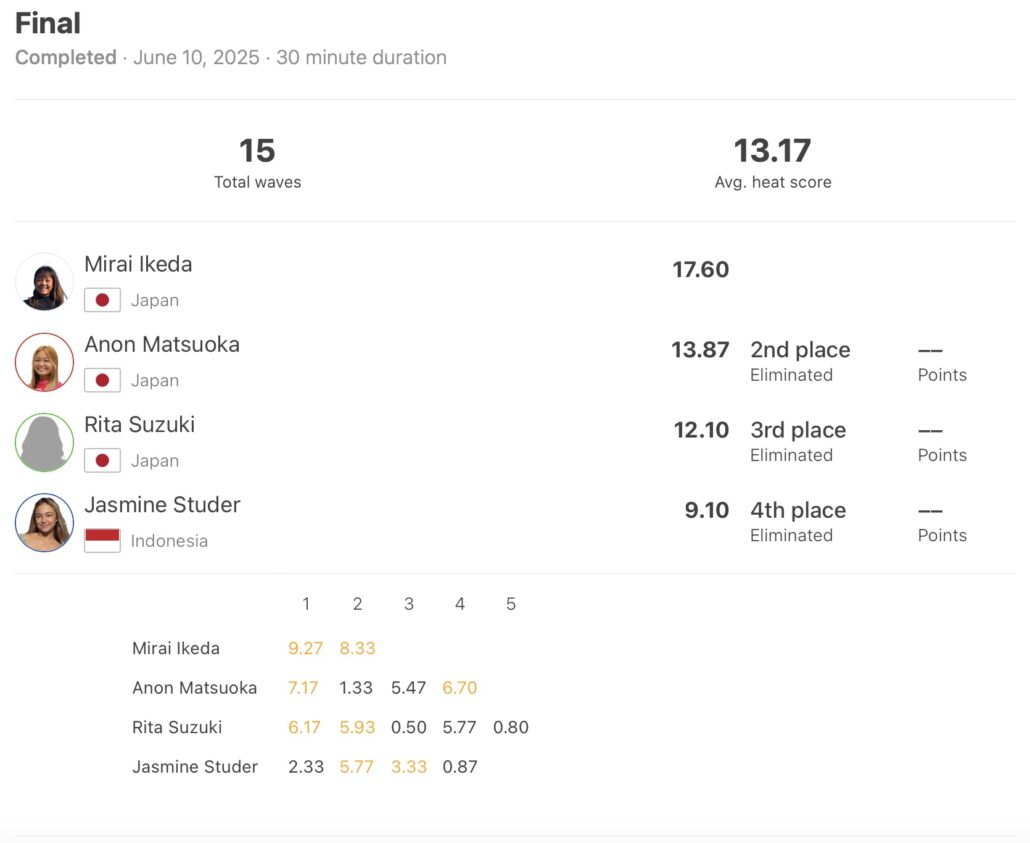Screen dimensions: 1030x843
Task: Select Jasmine Studer's name in results list
Action: [x=162, y=505]
